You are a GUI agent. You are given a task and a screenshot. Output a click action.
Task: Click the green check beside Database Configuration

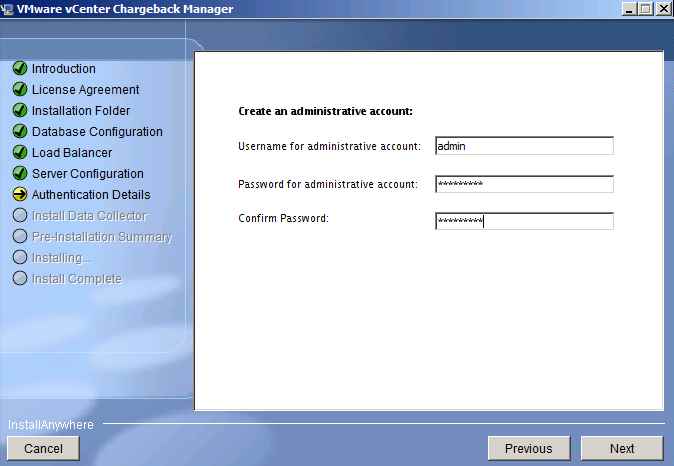(20, 131)
